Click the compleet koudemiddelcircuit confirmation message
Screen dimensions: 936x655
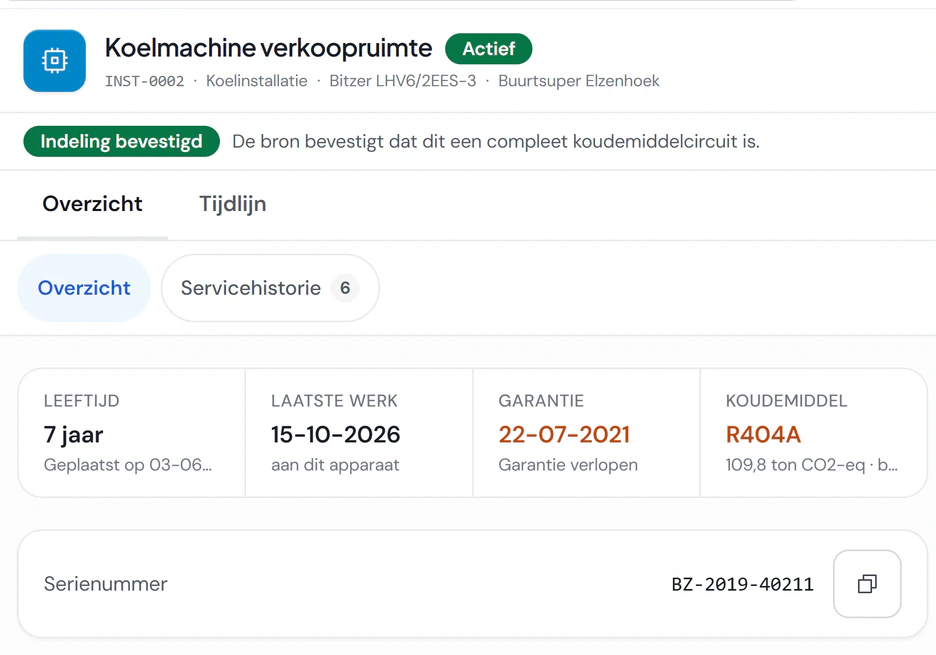pyautogui.click(x=495, y=142)
